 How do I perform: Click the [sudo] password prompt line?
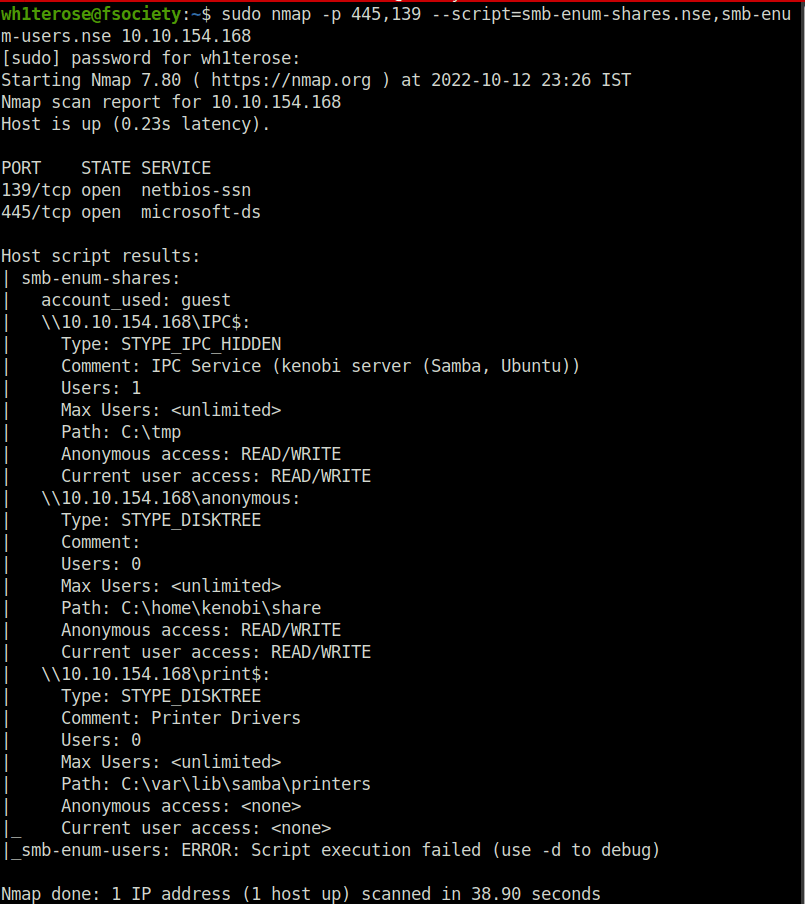pos(151,58)
